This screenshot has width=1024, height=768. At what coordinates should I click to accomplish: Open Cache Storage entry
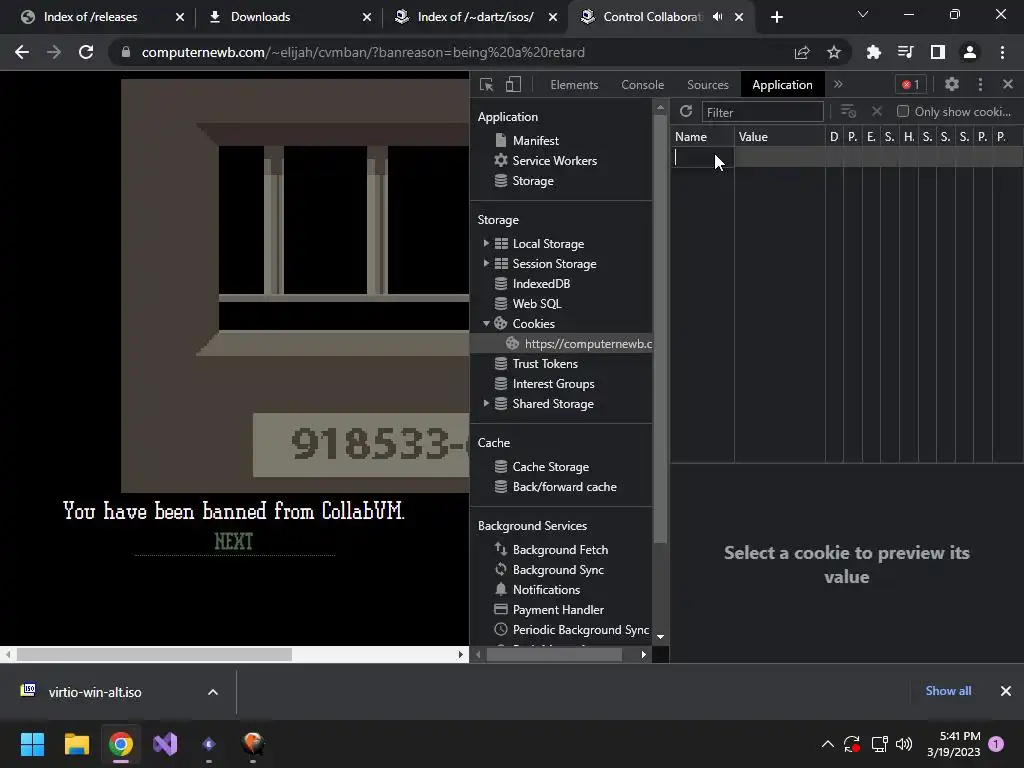551,467
